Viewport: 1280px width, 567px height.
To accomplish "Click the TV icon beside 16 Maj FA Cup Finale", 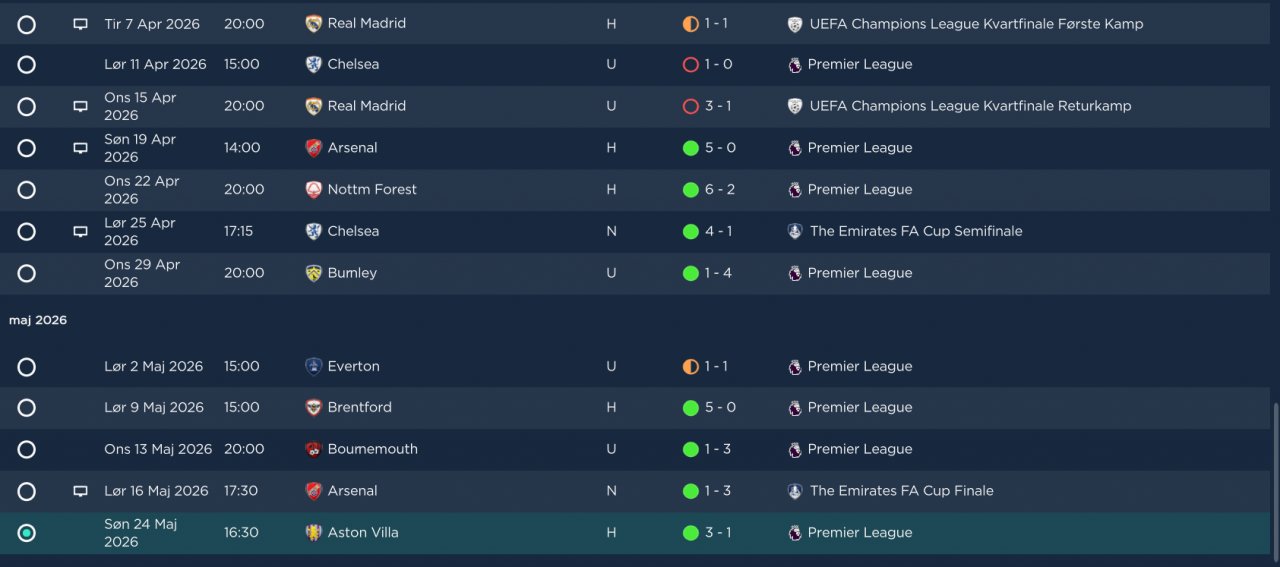I will click(80, 491).
